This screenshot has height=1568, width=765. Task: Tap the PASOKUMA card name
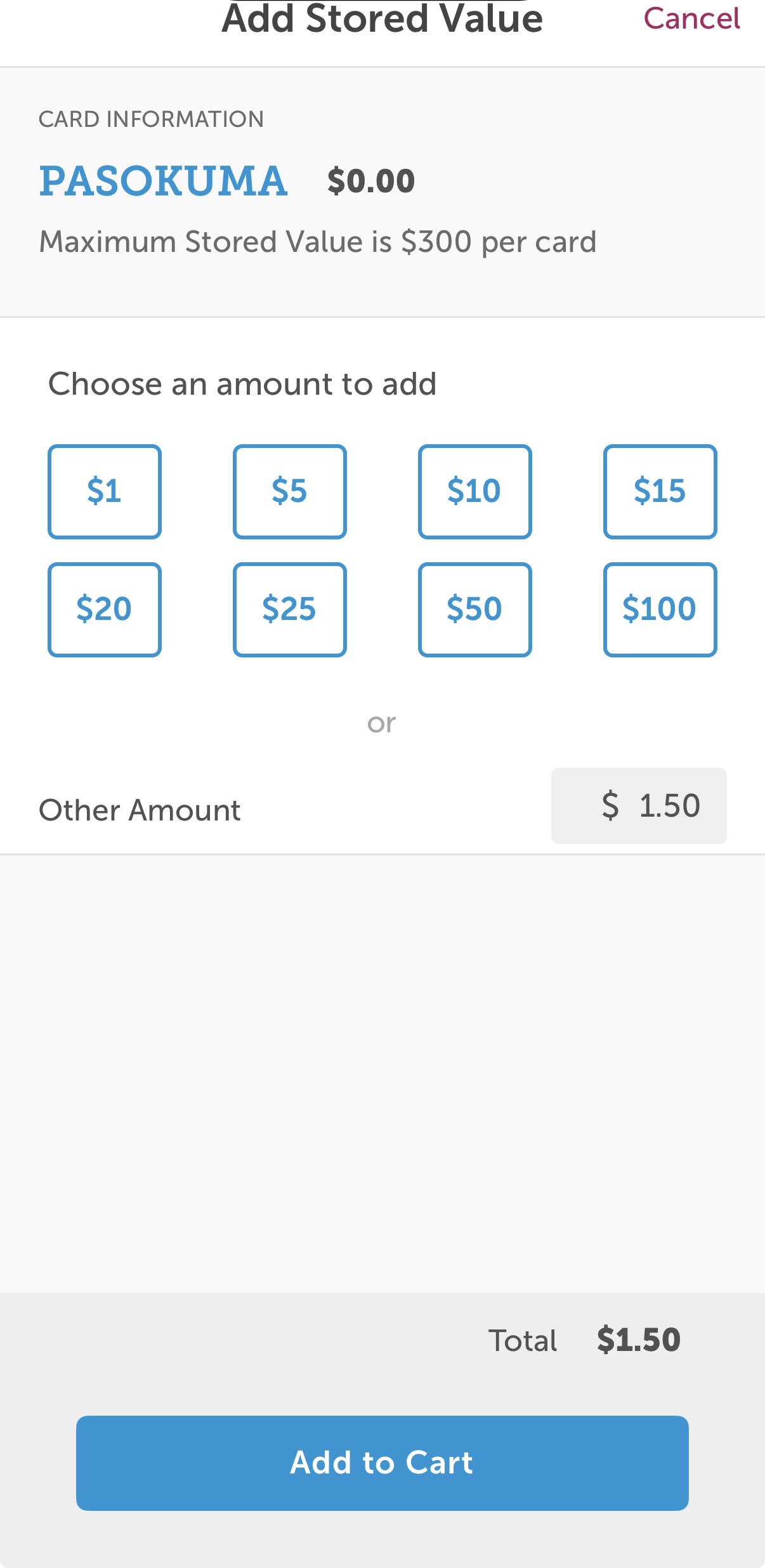[x=164, y=181]
